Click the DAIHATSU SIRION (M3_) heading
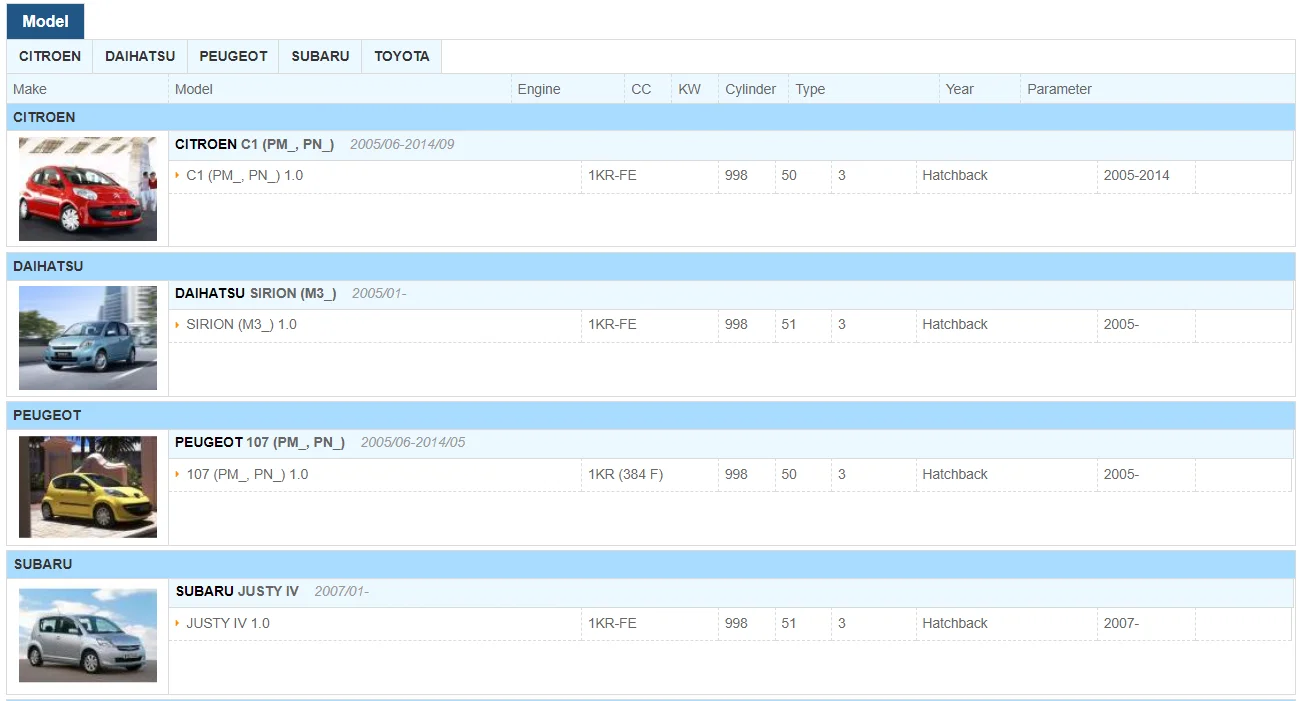The image size is (1303, 701). (256, 293)
